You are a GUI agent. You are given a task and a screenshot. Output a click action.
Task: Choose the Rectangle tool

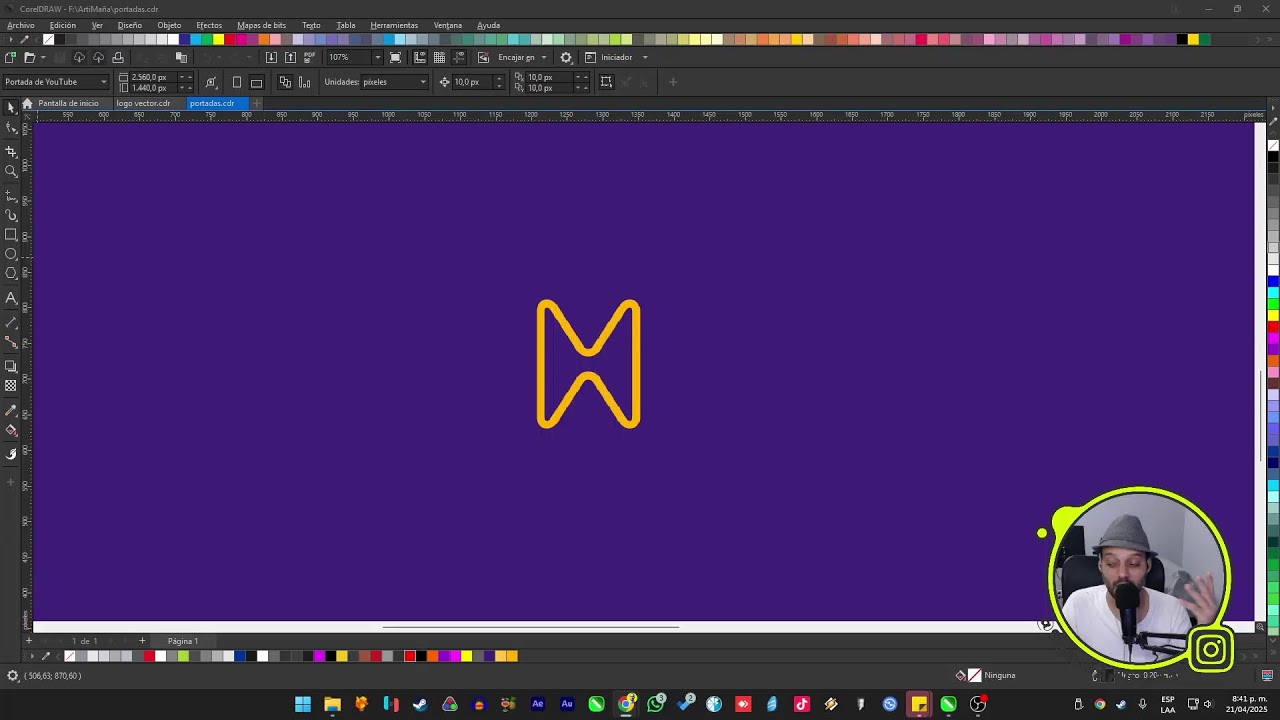[x=11, y=235]
